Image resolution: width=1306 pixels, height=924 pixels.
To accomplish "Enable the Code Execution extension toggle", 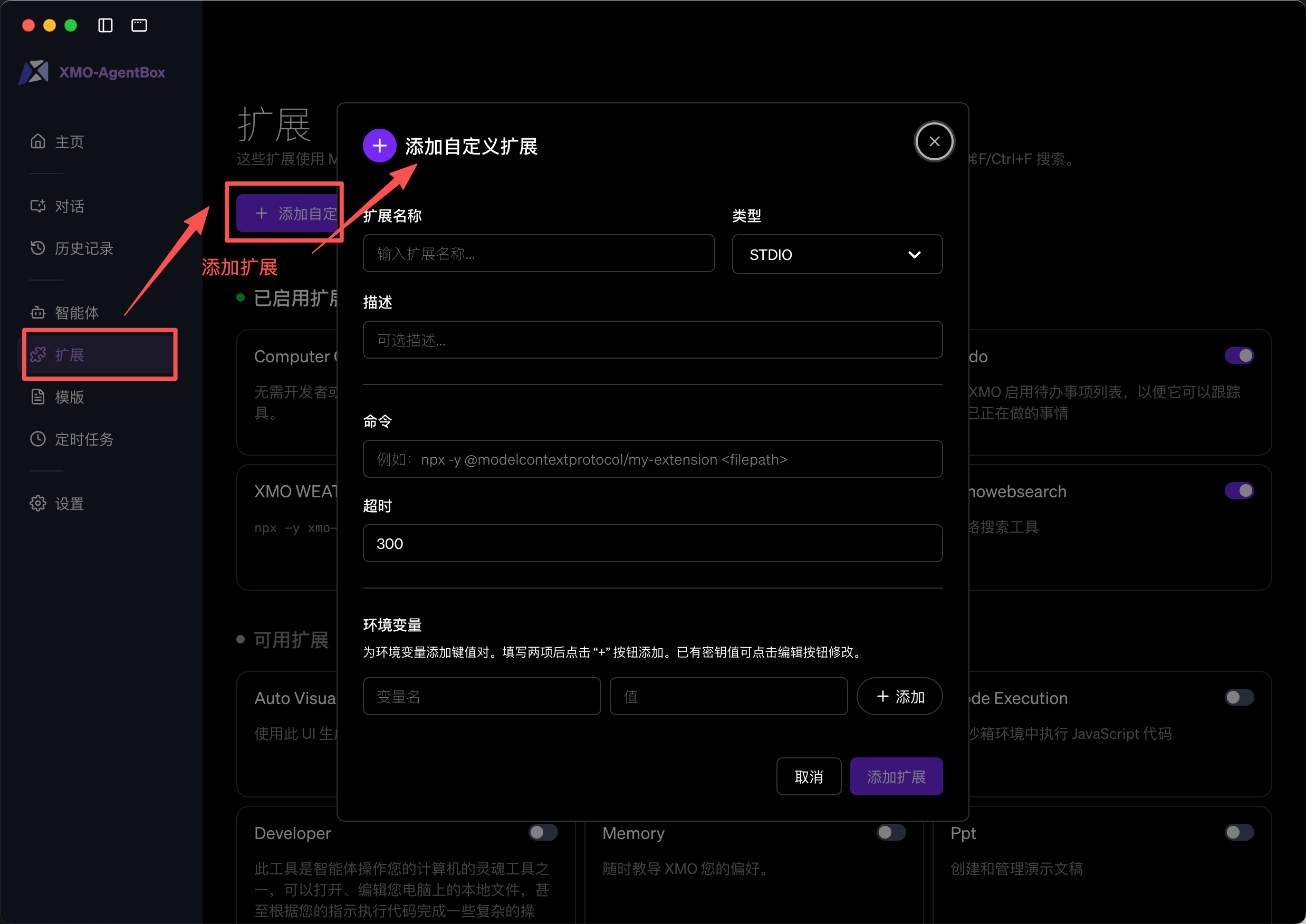I will point(1239,698).
